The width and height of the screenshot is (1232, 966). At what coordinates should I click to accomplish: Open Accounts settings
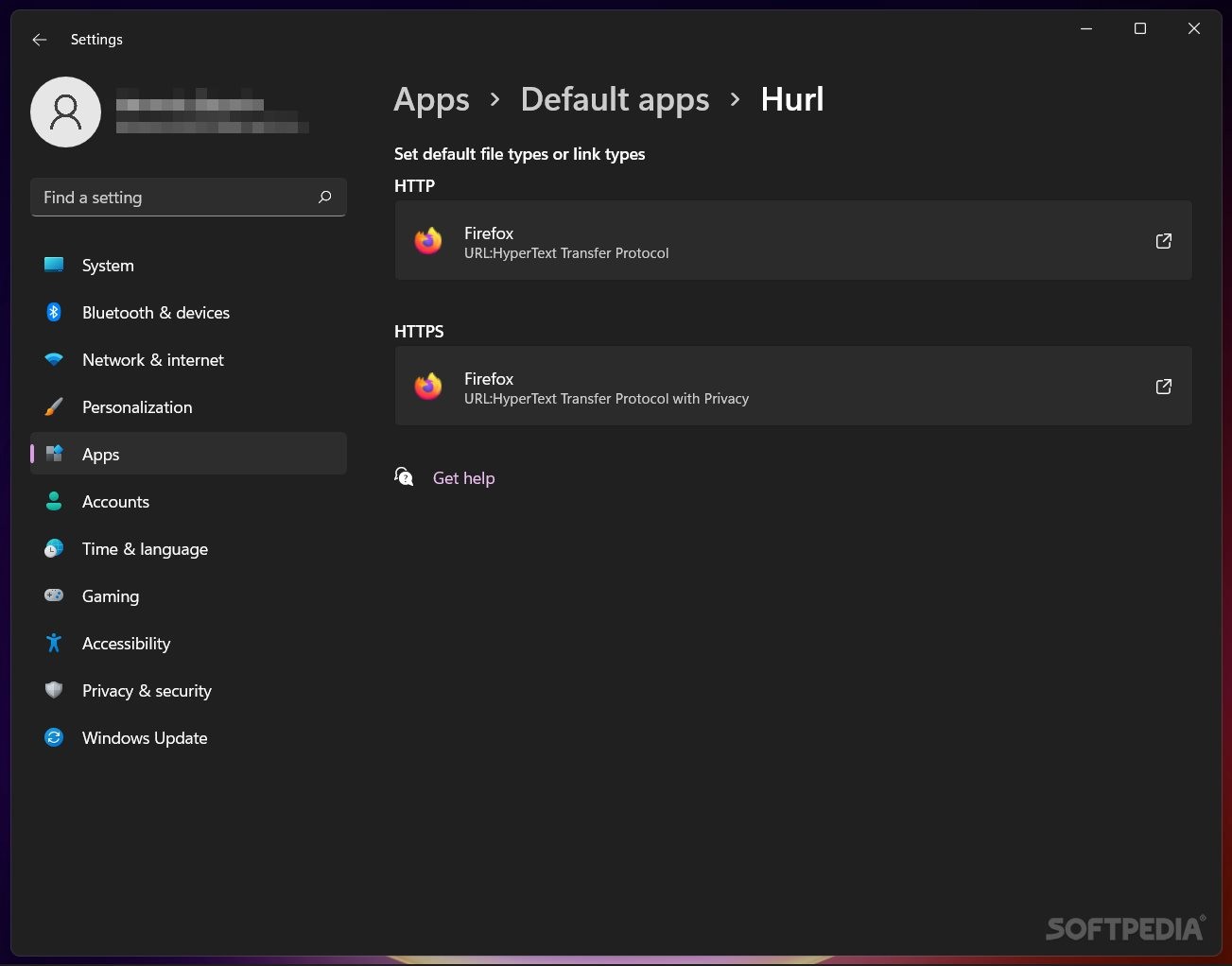coord(115,502)
